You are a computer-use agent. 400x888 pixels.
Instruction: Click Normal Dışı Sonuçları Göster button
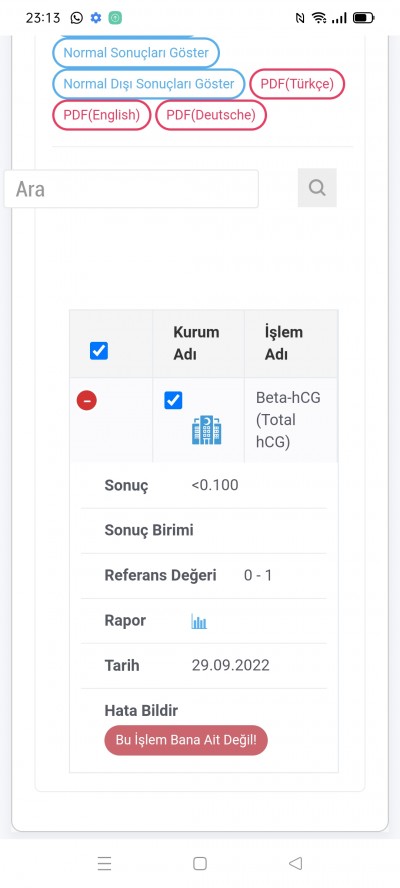(148, 84)
